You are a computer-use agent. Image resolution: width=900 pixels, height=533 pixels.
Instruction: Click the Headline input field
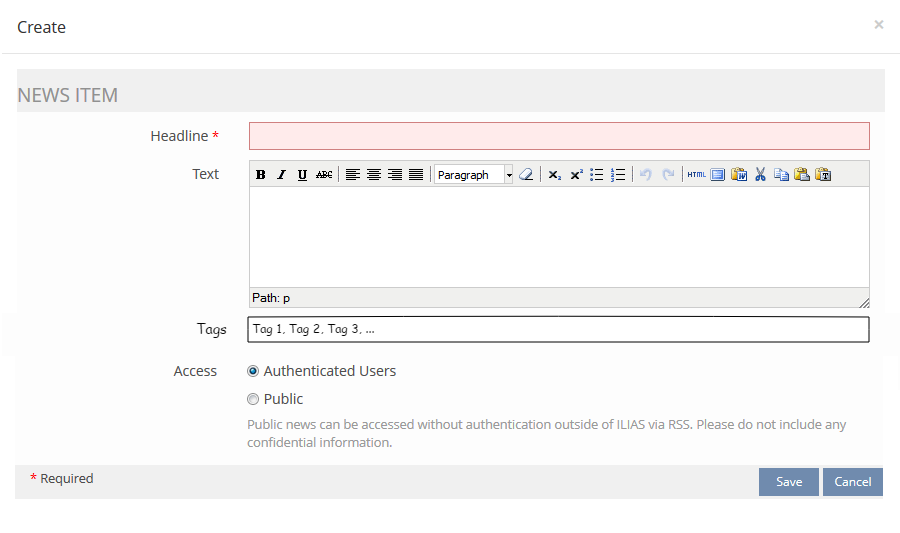[559, 136]
